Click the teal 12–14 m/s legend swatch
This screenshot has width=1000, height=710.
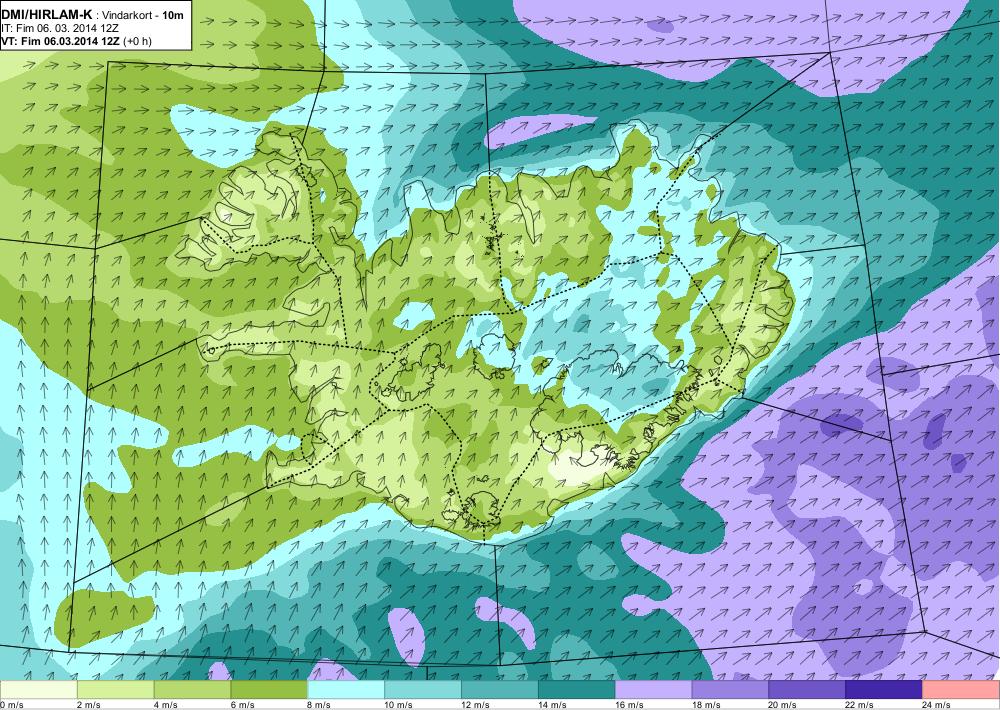pyautogui.click(x=500, y=690)
